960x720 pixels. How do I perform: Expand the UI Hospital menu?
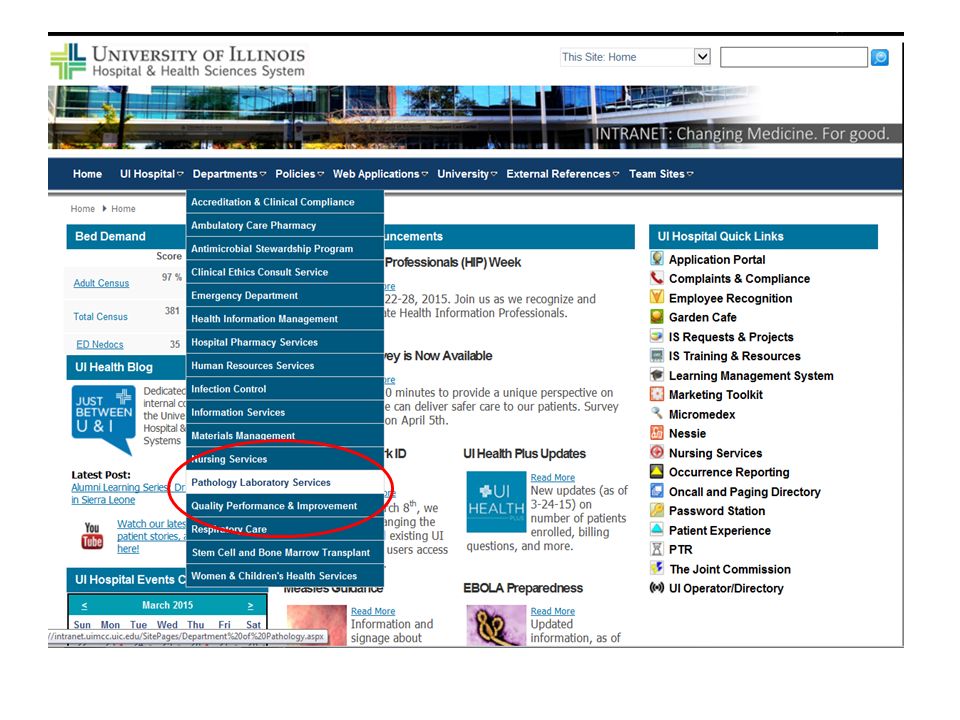click(151, 174)
